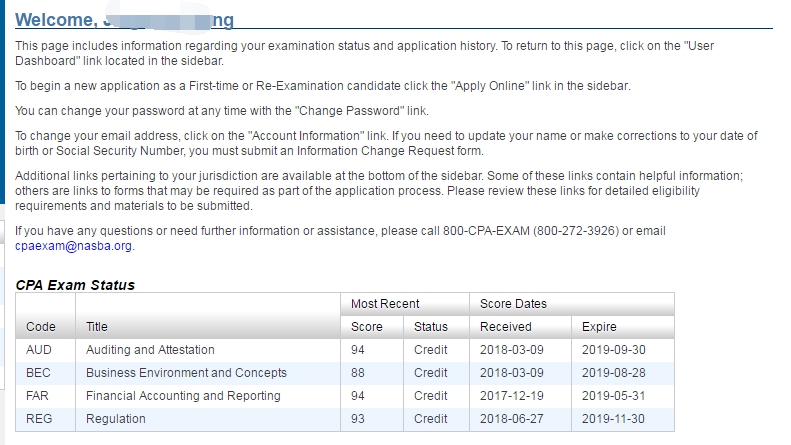Click the cpaexam@nasba.org email link
The width and height of the screenshot is (791, 445).
(74, 246)
